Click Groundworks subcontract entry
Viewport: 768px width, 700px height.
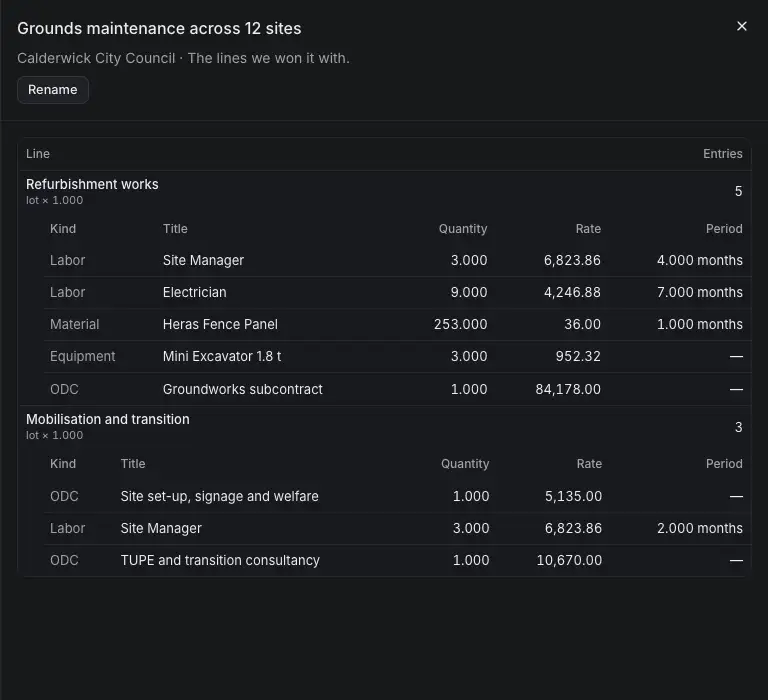(x=242, y=389)
